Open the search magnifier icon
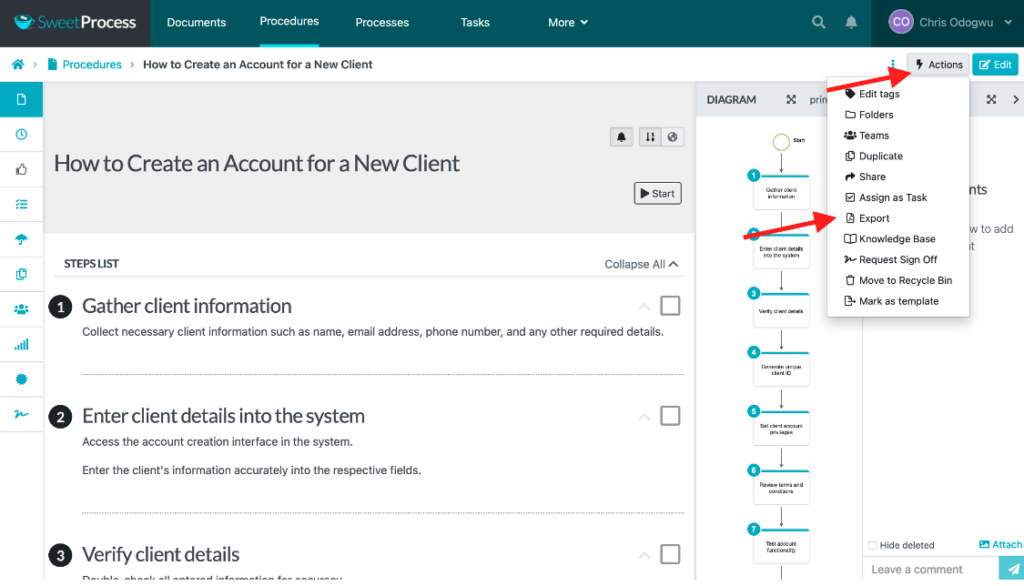 818,22
